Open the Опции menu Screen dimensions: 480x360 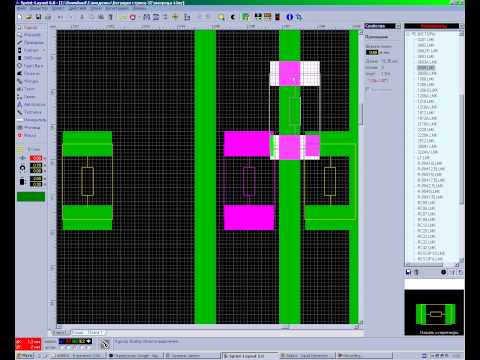click(x=95, y=8)
